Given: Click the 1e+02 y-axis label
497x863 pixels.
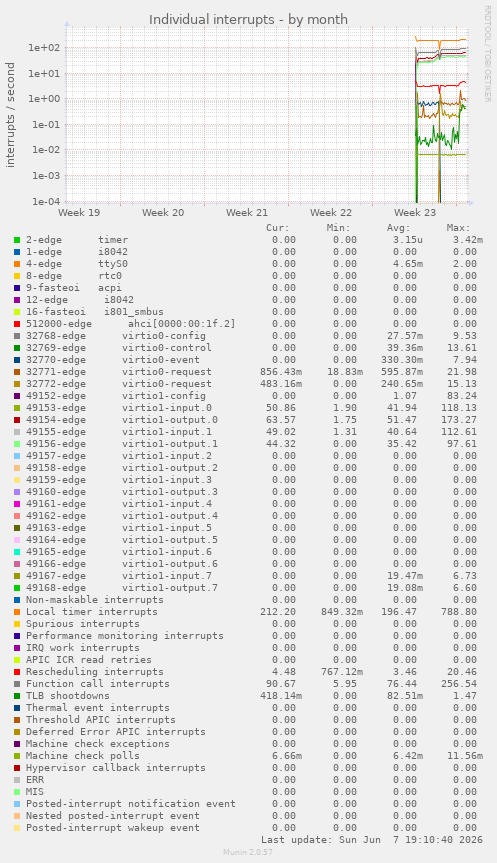Looking at the screenshot, I should 43,48.
